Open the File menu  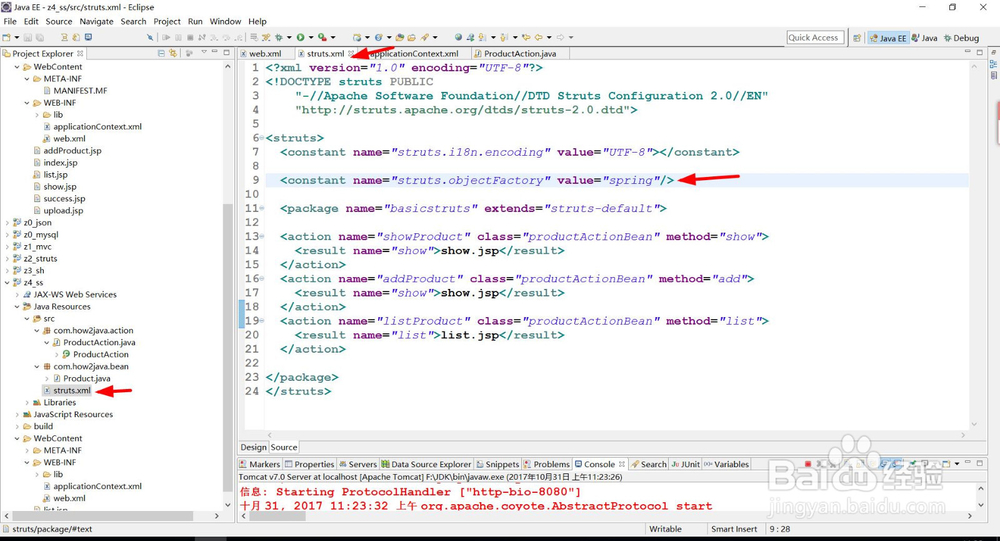(x=10, y=21)
